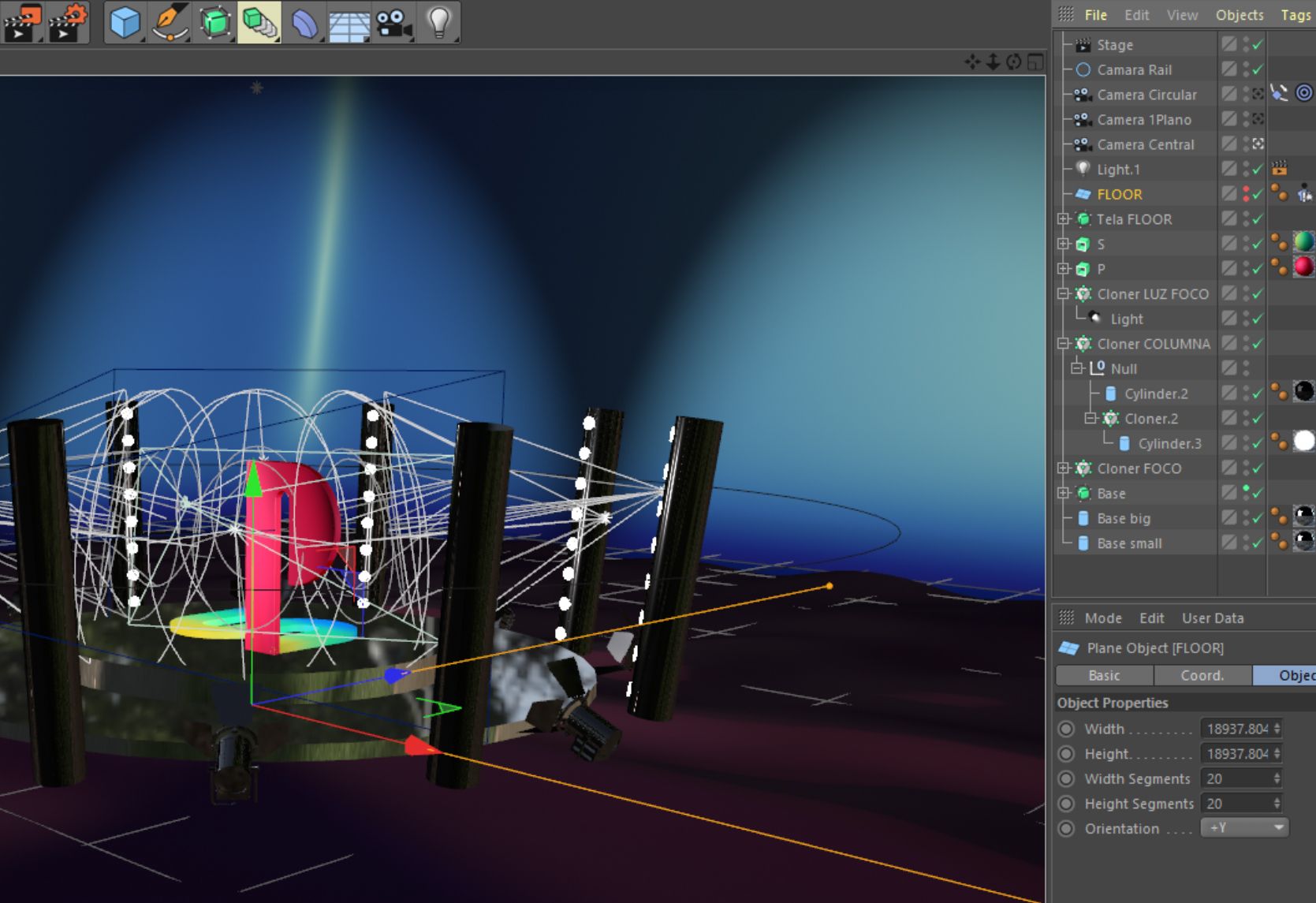Collapse the Cloner COLUMNA hierarchy
The image size is (1316, 903).
coord(1063,344)
